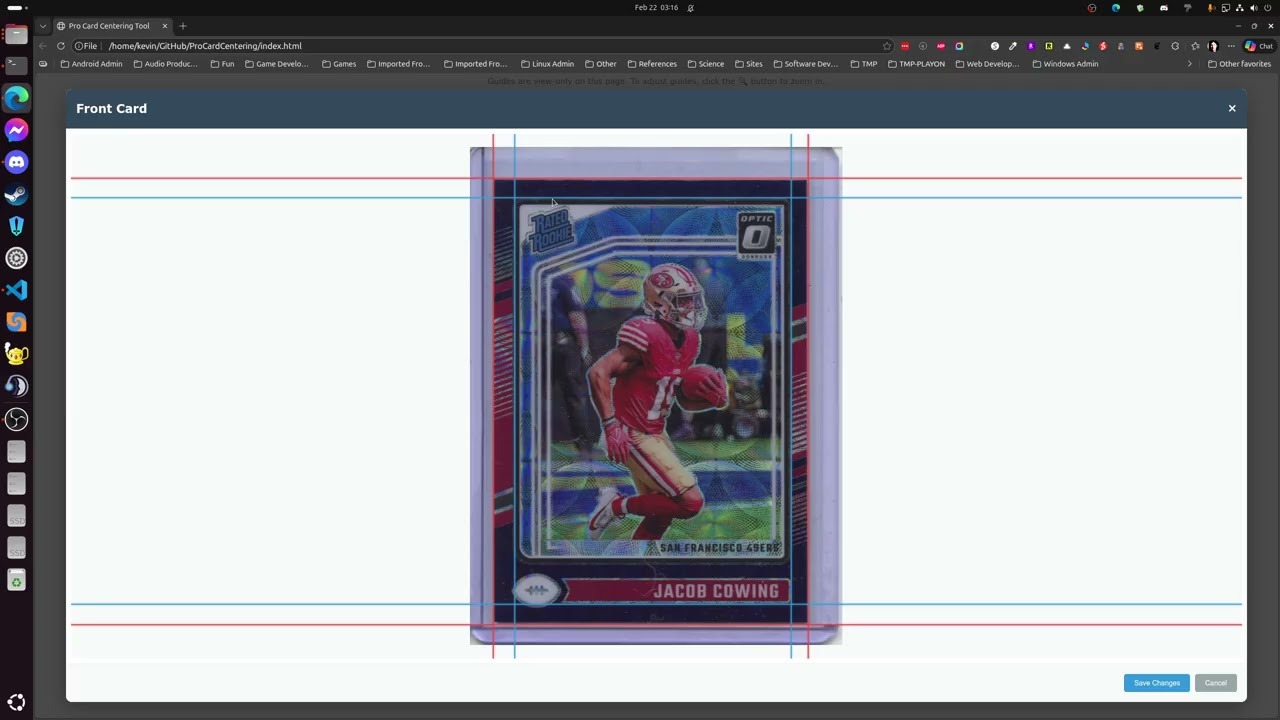The image size is (1280, 720).
Task: Open Microsoft Edge from the dock
Action: click(16, 98)
